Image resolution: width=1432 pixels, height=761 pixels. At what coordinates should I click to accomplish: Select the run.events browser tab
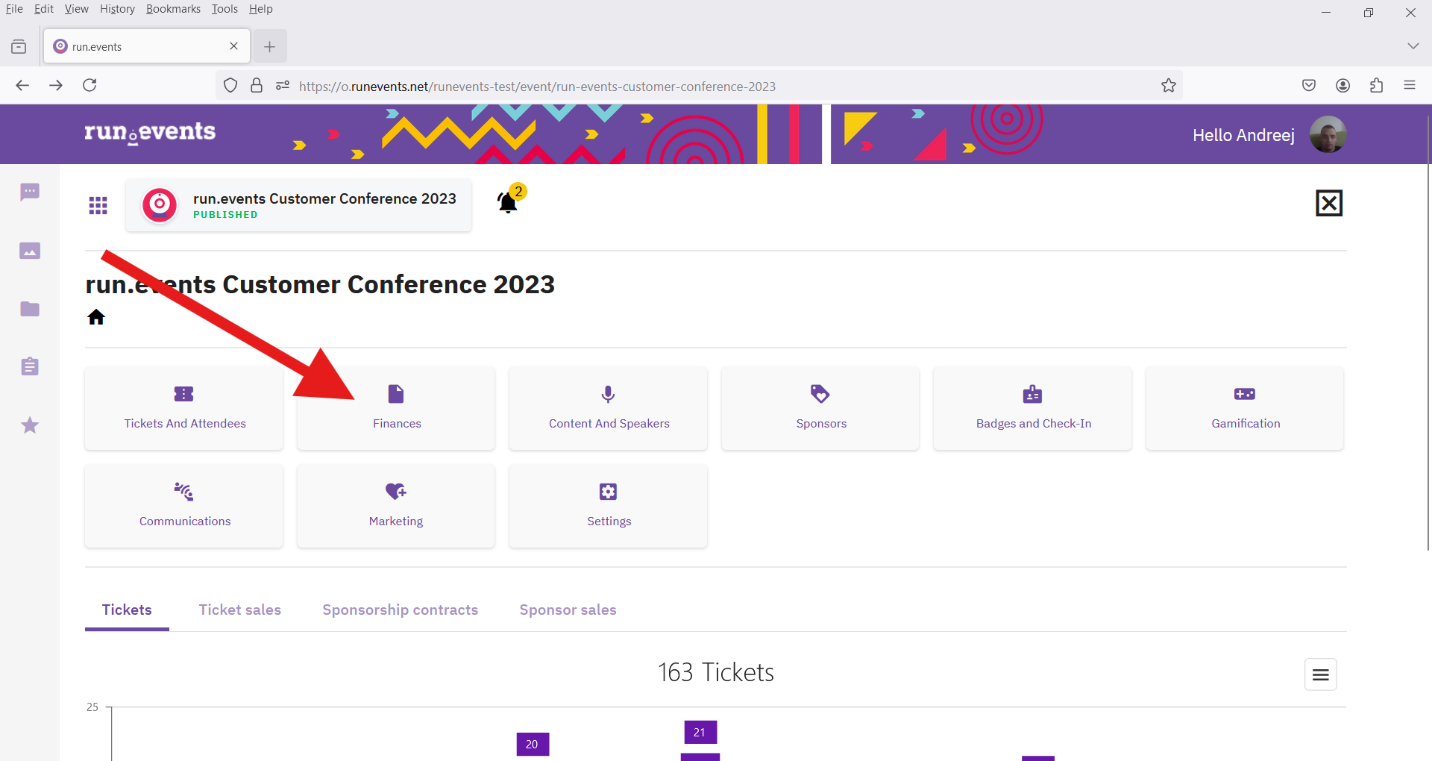tap(147, 46)
